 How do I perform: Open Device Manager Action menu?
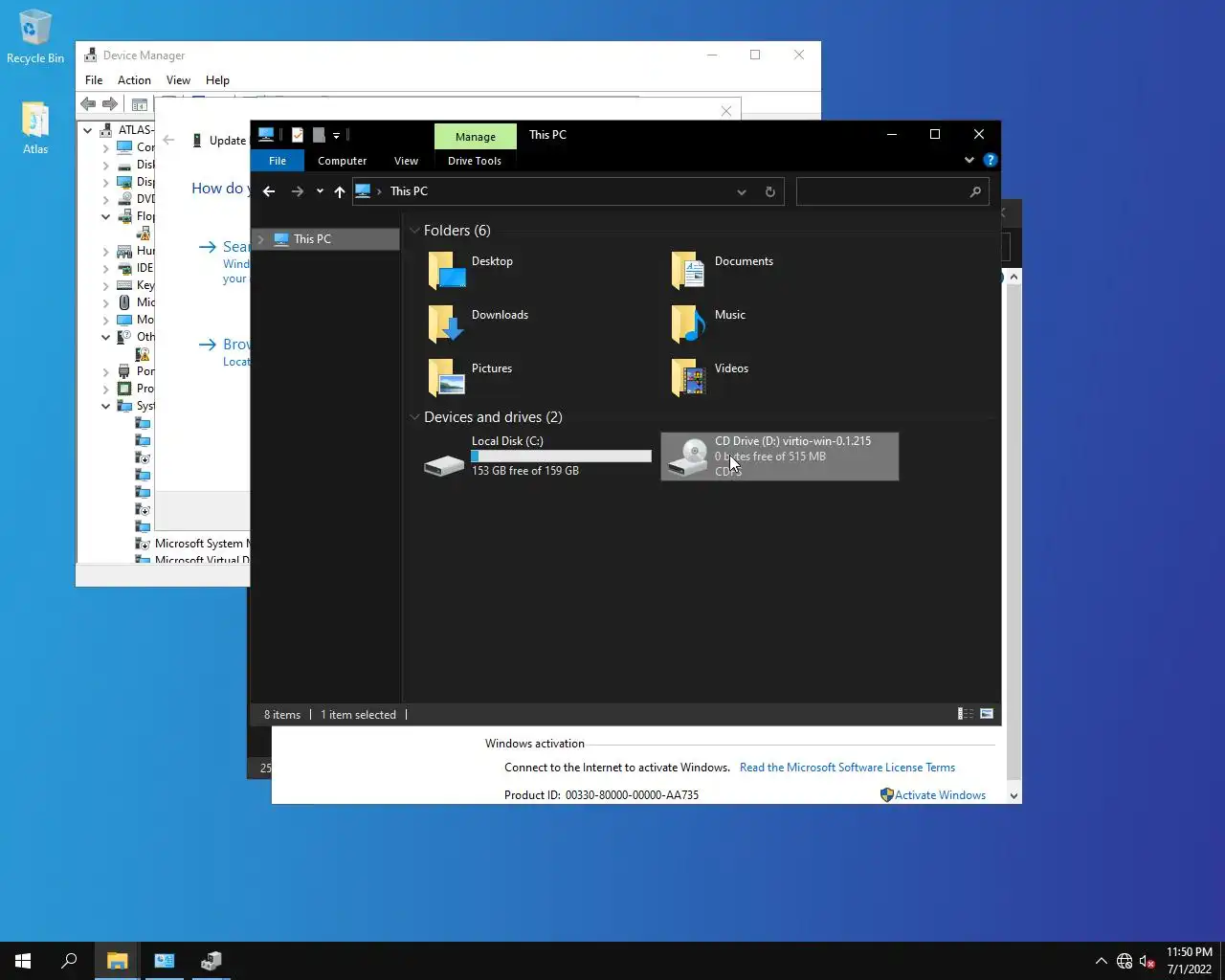pyautogui.click(x=134, y=80)
